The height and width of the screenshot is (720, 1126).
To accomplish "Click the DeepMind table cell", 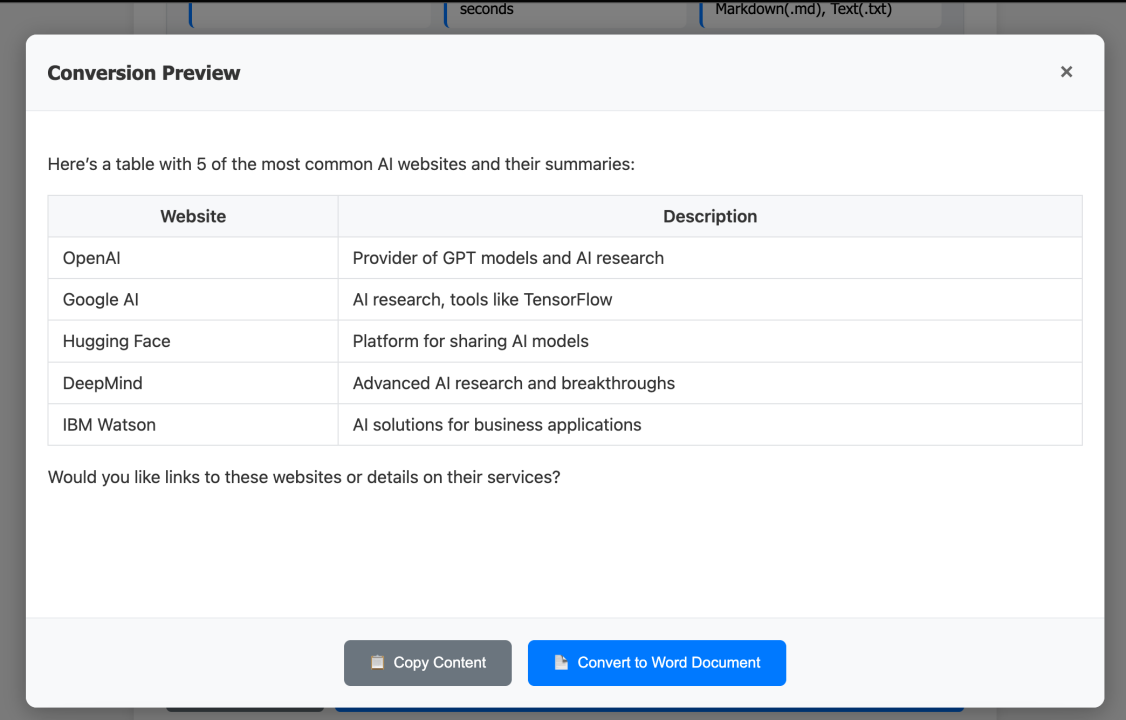I will pos(193,383).
